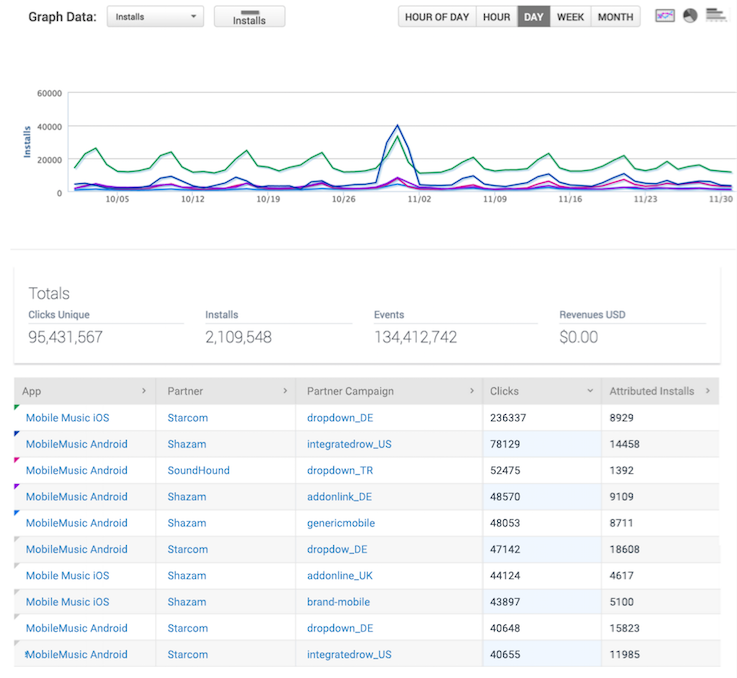Expand the App column header arrow
The width and height of the screenshot is (737, 678).
pyautogui.click(x=144, y=391)
